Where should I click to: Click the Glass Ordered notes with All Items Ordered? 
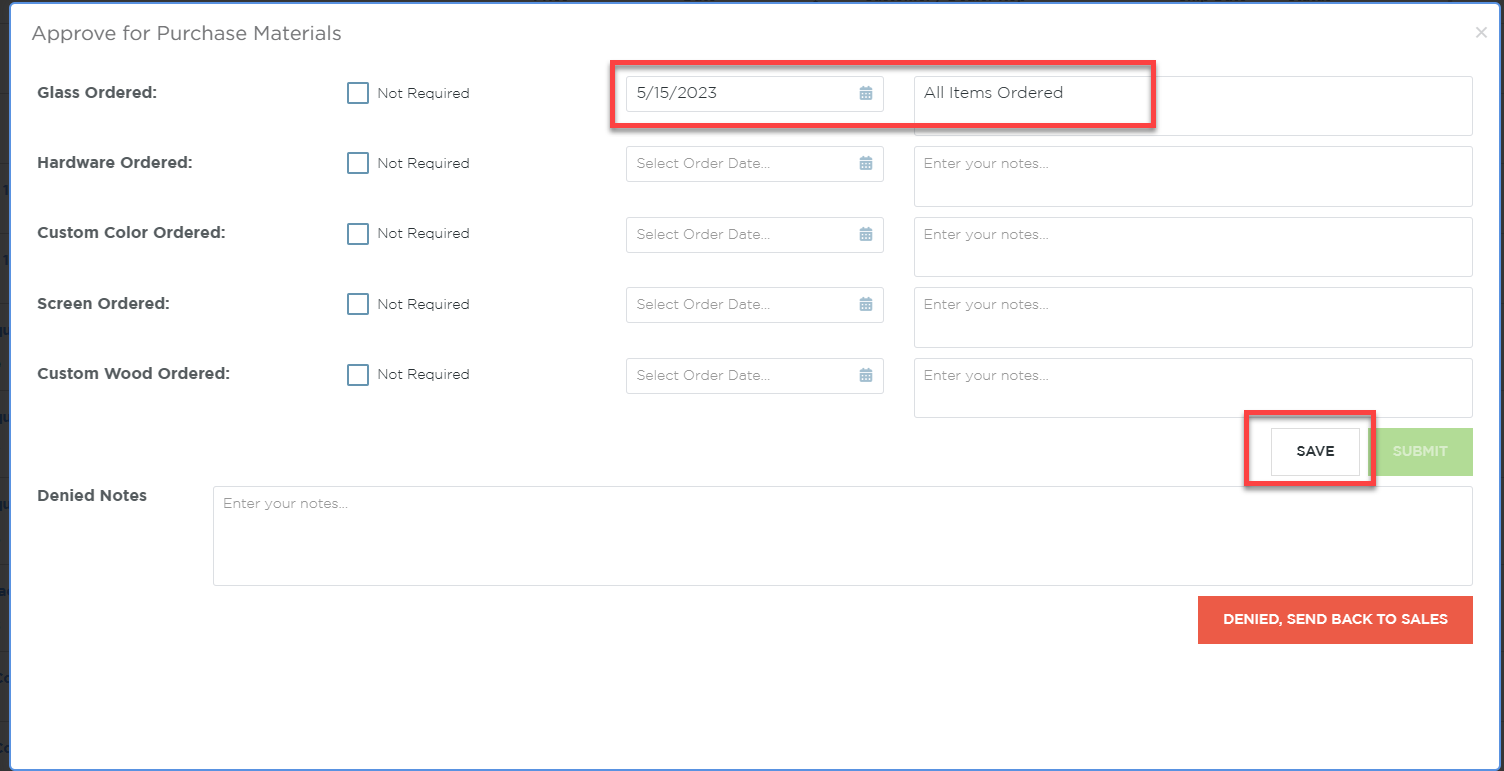point(1193,106)
